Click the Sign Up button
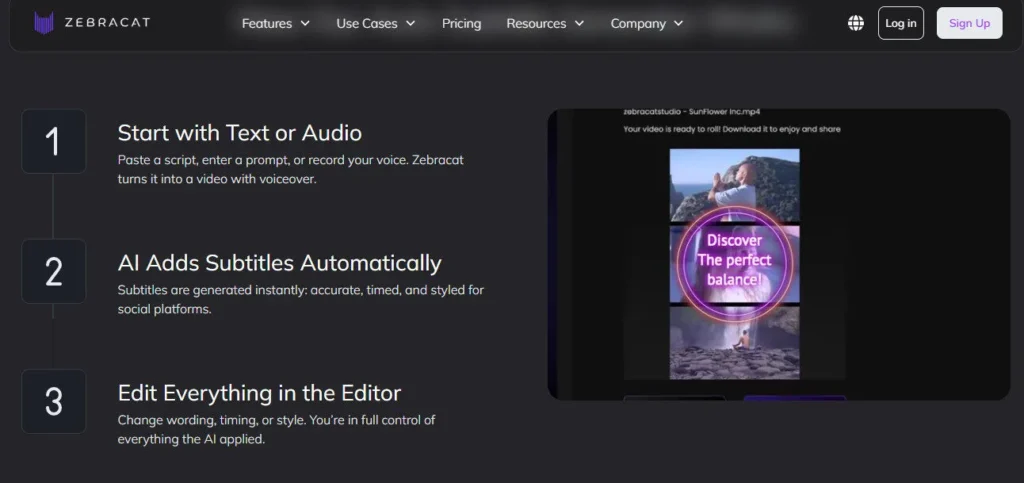Viewport: 1024px width, 483px height. (x=969, y=23)
